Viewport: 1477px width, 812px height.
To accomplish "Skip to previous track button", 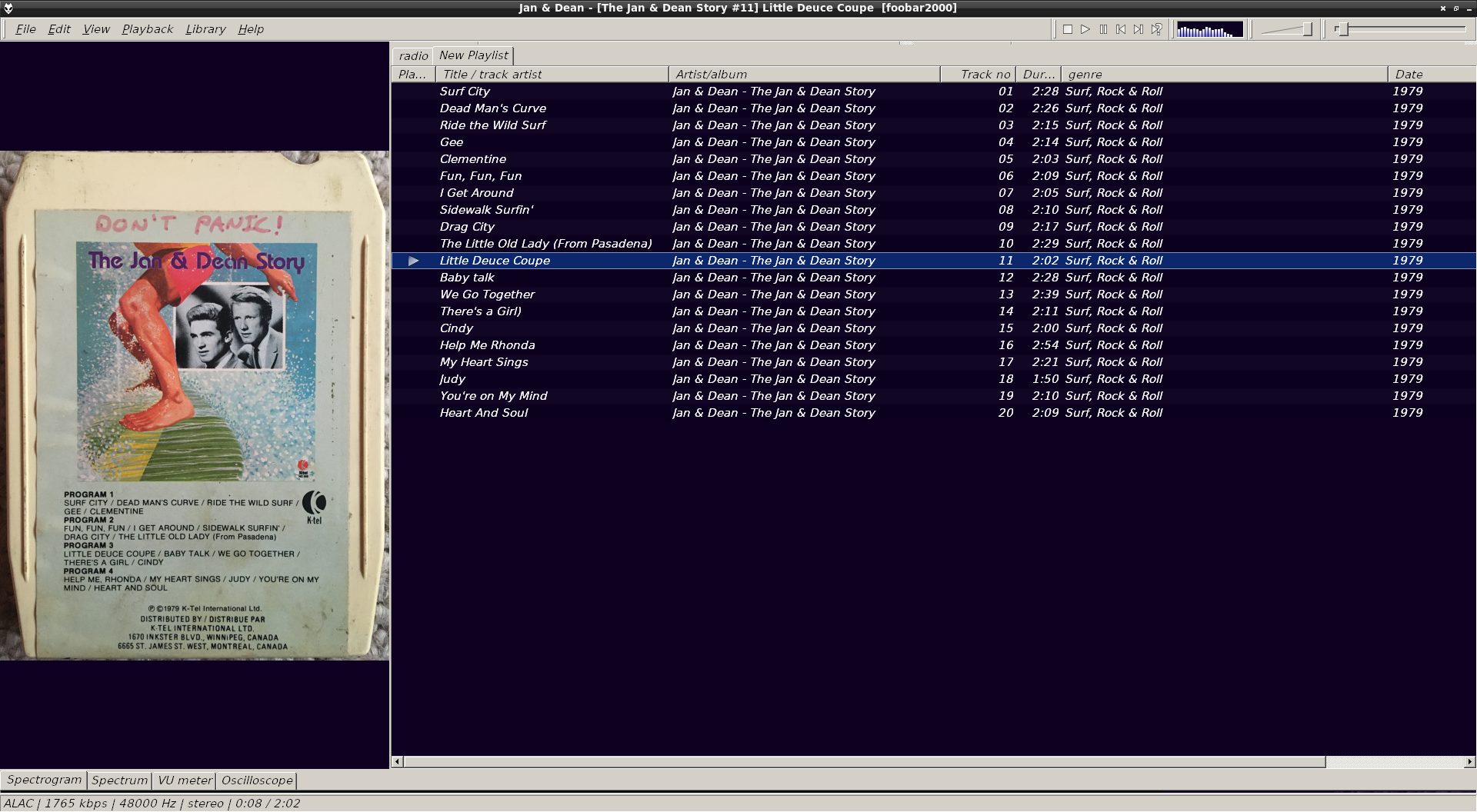I will [1121, 29].
